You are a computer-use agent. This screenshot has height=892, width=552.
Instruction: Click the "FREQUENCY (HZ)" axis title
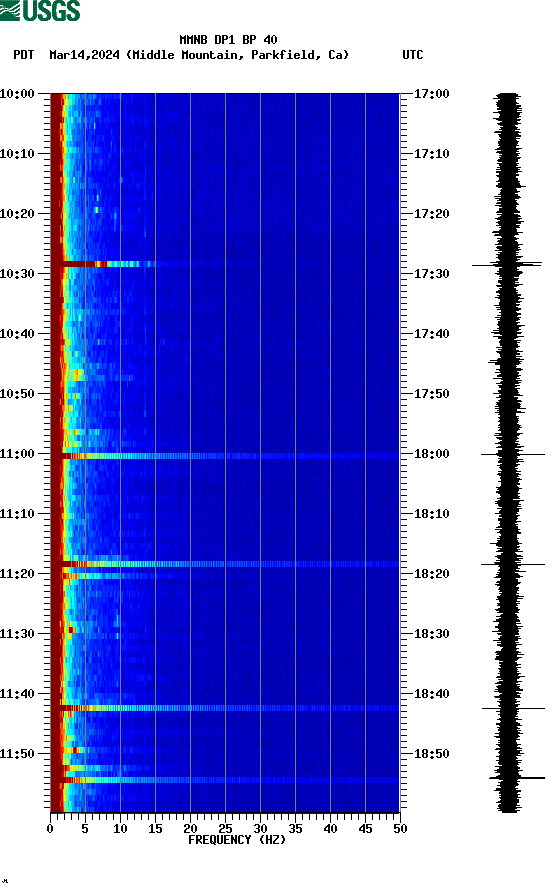click(x=237, y=840)
